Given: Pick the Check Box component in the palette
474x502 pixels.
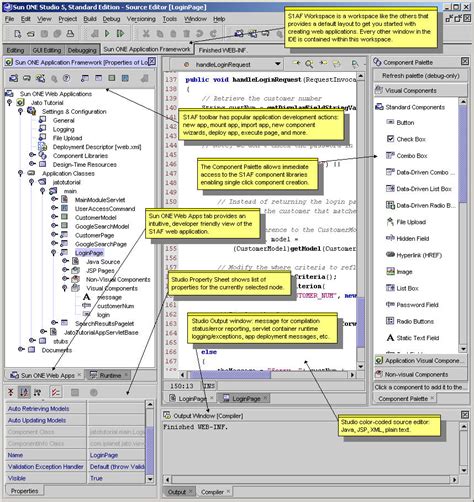Looking at the screenshot, I should coord(406,139).
